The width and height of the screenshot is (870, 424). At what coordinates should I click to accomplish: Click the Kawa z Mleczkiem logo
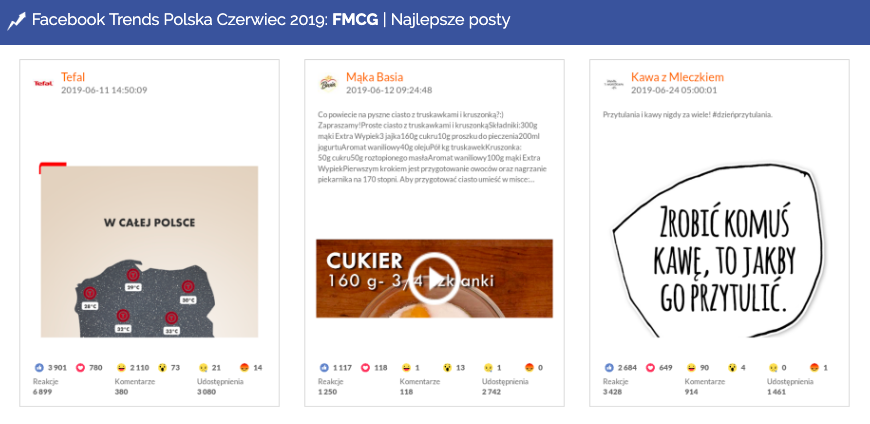click(x=613, y=83)
